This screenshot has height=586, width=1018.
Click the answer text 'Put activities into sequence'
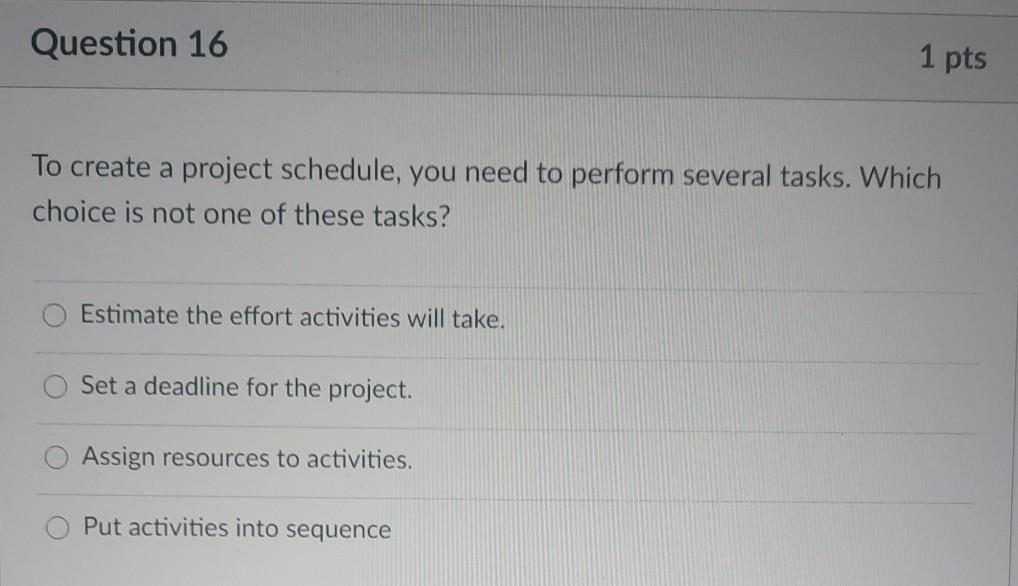pos(234,529)
